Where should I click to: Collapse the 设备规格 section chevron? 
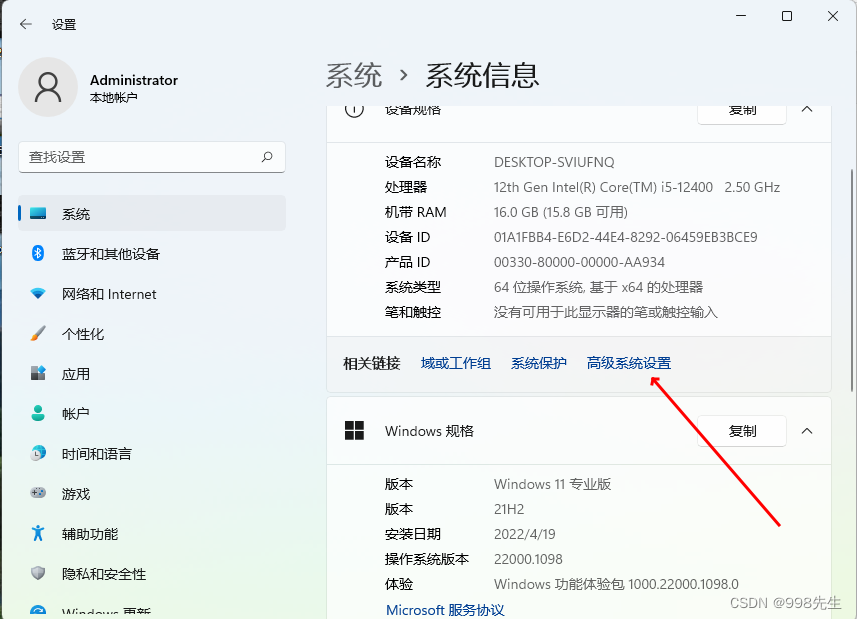click(x=807, y=109)
